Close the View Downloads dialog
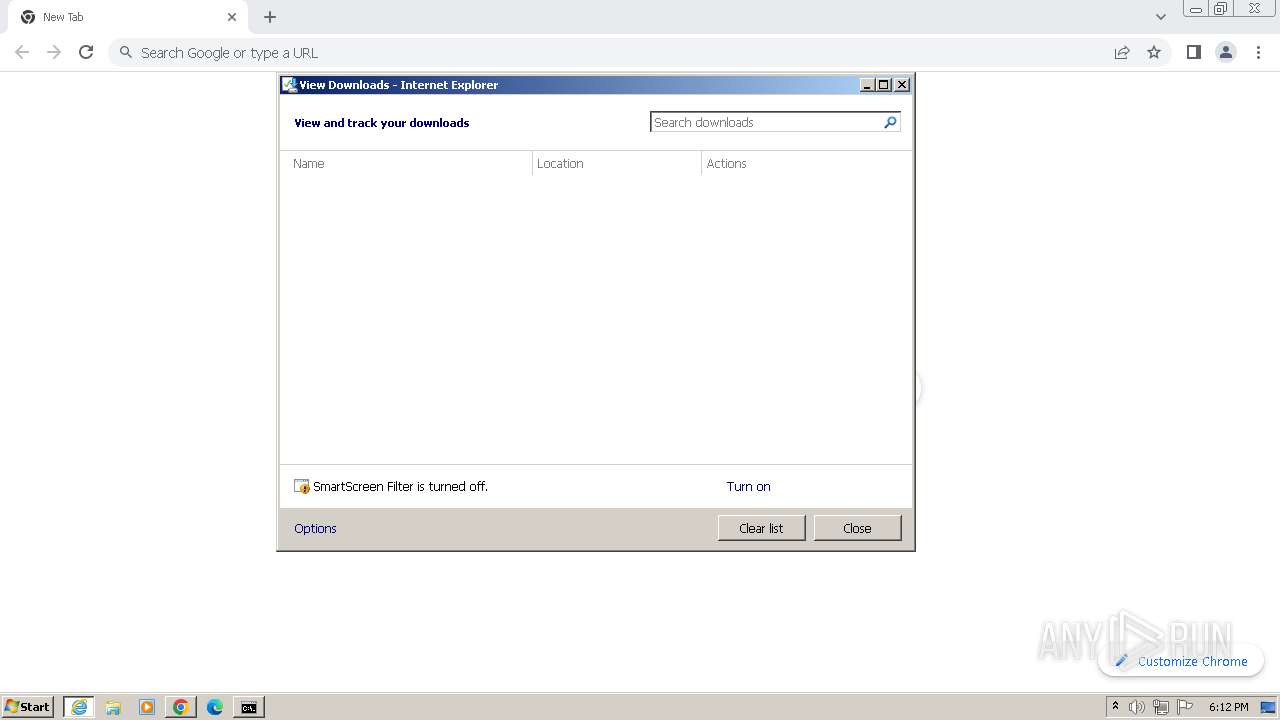 857,528
